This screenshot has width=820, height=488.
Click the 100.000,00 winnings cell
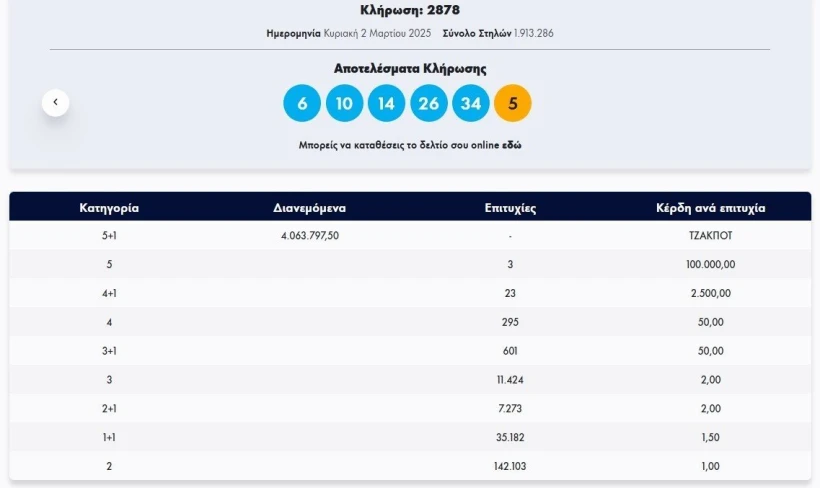point(711,264)
